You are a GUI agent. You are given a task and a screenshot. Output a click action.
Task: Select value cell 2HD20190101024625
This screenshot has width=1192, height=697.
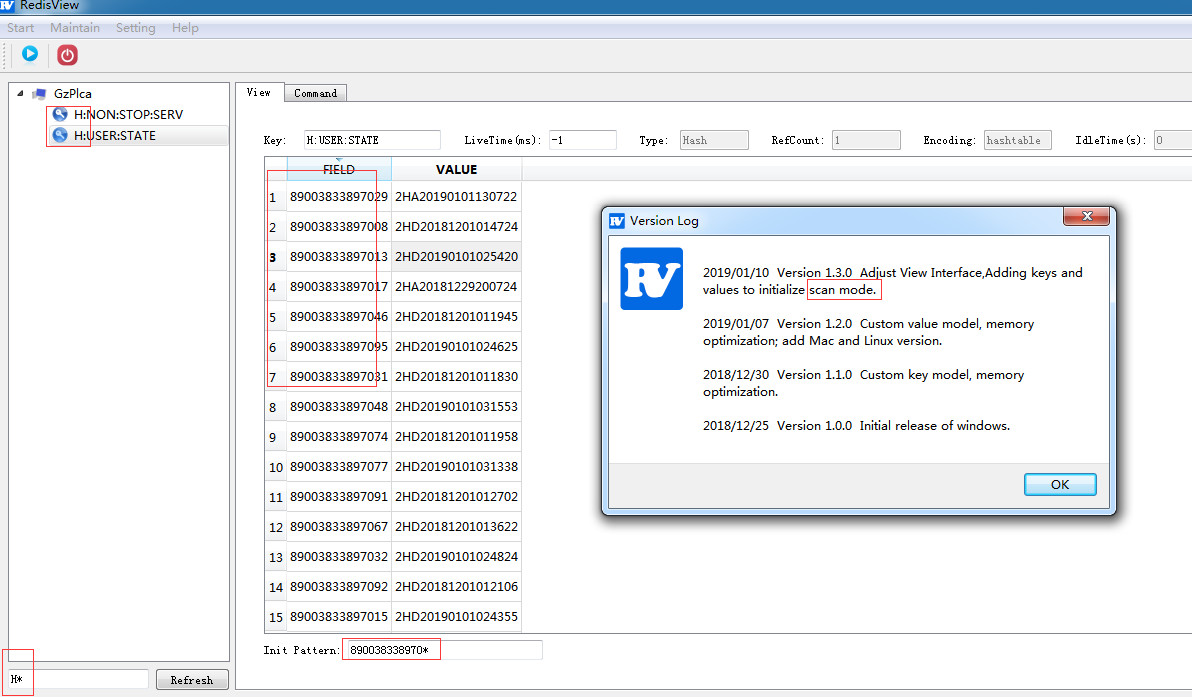click(456, 347)
